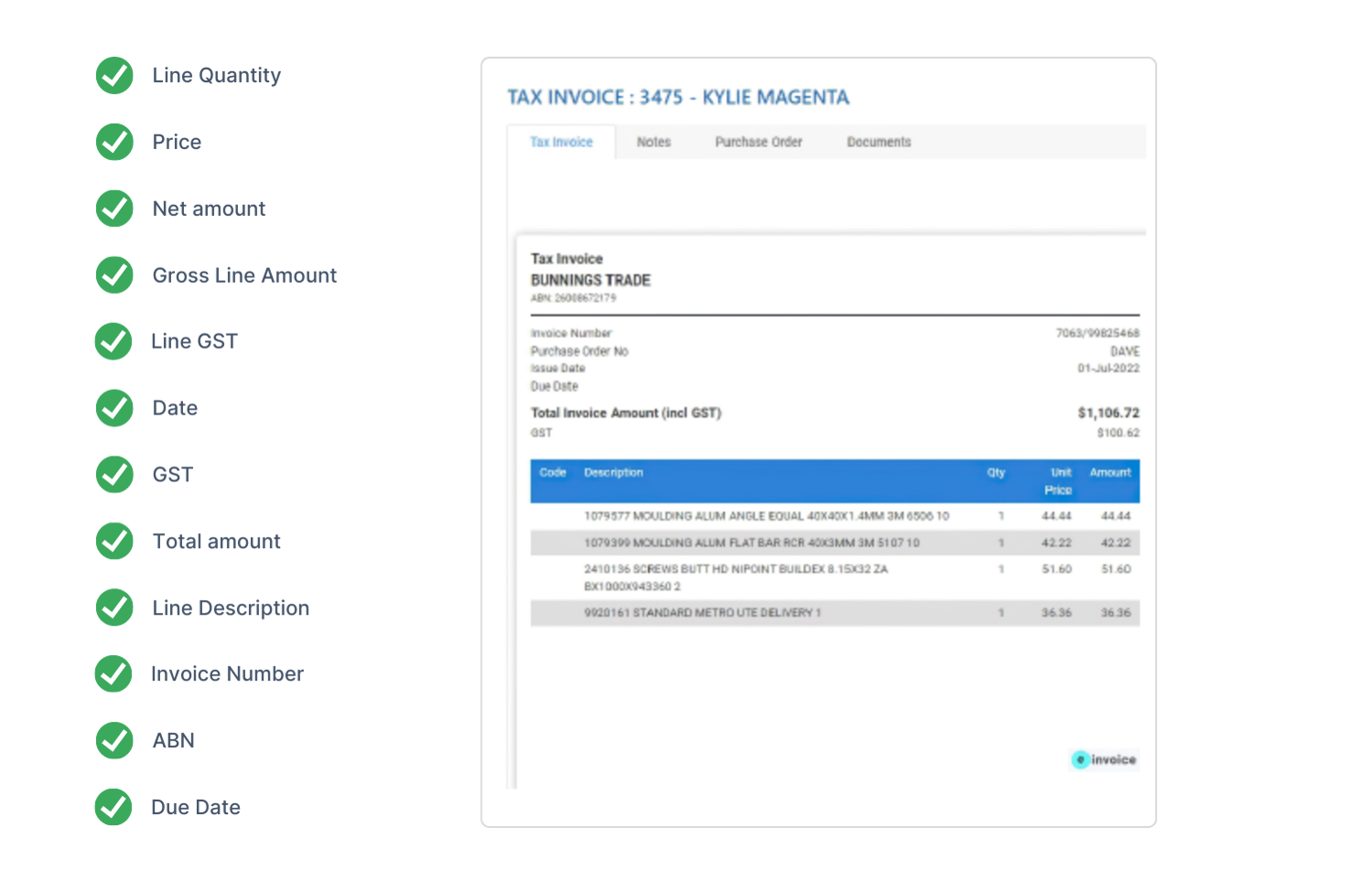Toggle the Total Amount verification check
Image resolution: width=1372 pixels, height=881 pixels.
click(x=113, y=543)
